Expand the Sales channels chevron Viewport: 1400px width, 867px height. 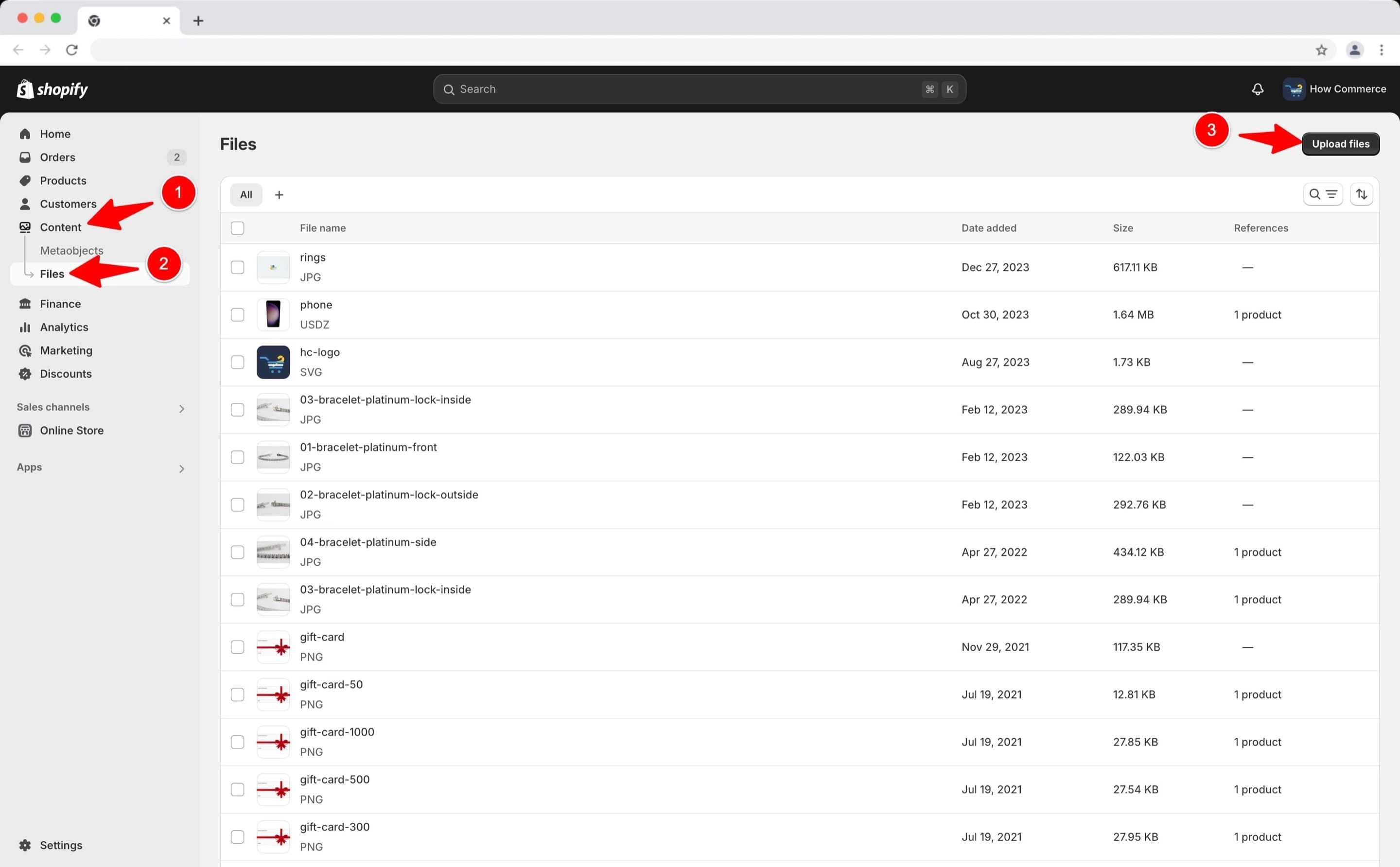pos(182,409)
